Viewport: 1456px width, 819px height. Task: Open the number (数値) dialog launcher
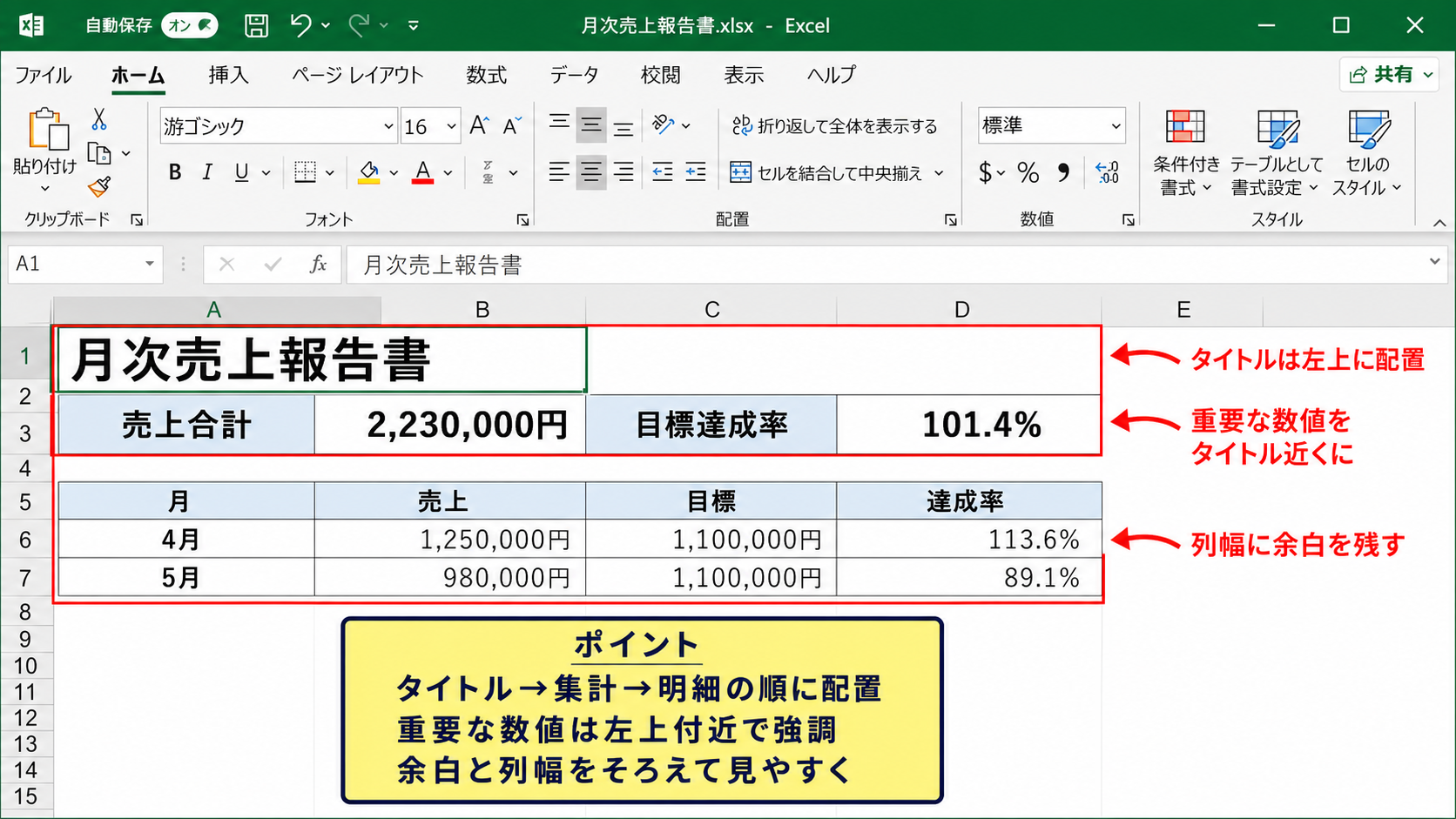click(x=1129, y=220)
